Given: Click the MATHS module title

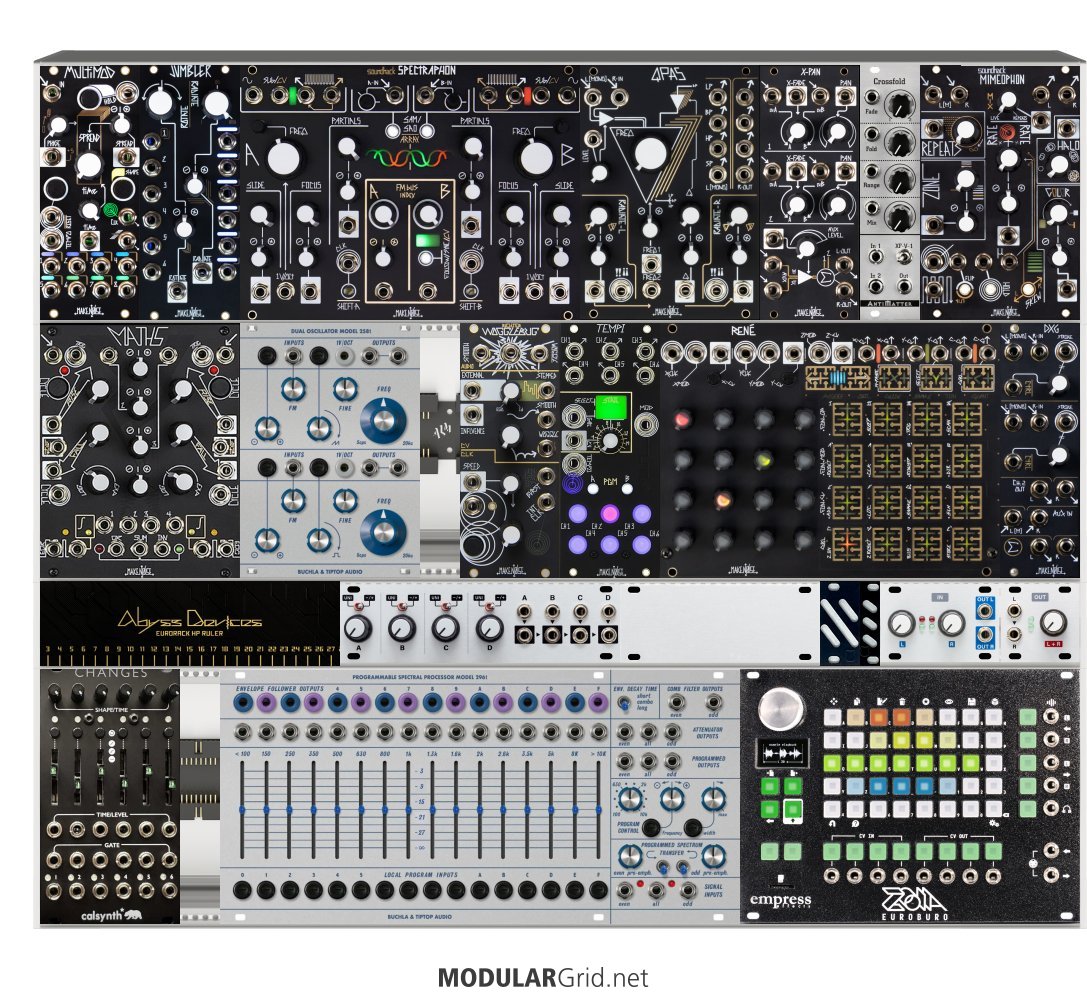Looking at the screenshot, I should point(137,336).
